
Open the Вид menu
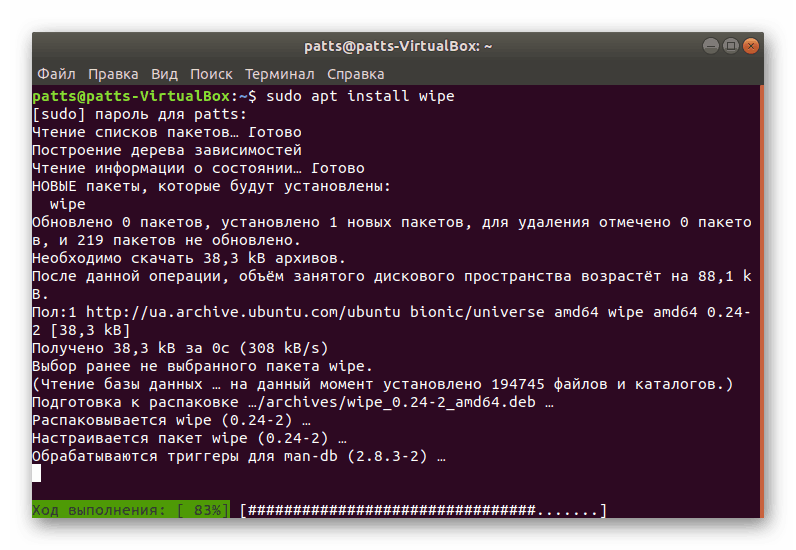point(164,74)
